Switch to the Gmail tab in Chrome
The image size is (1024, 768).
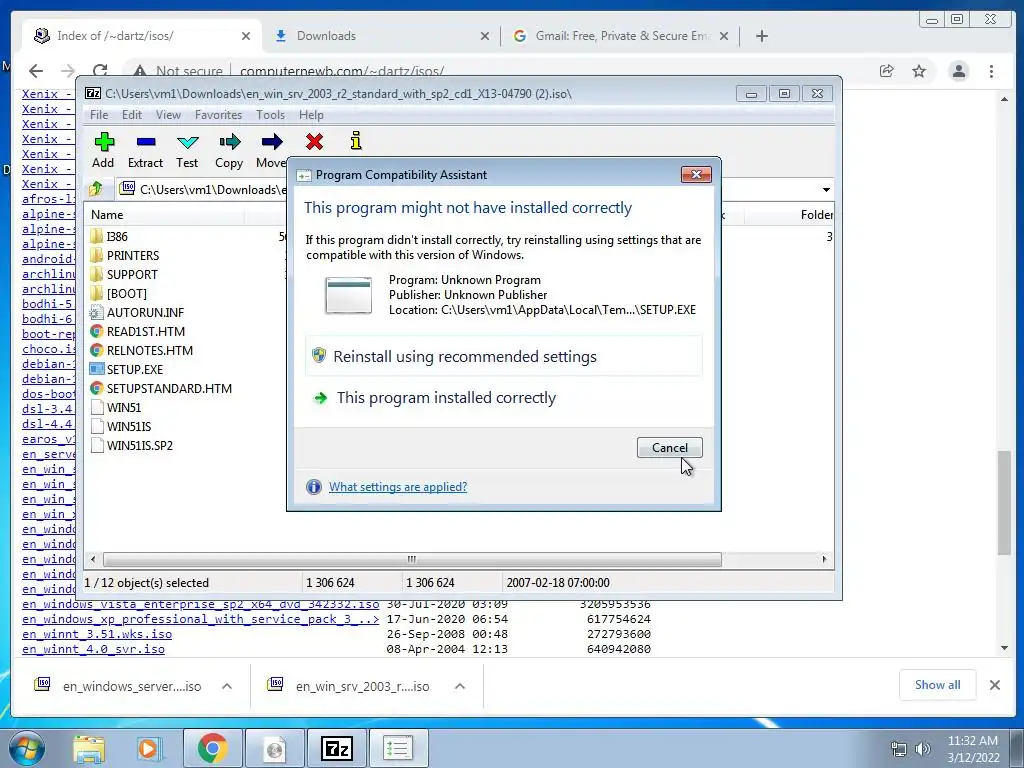(620, 36)
